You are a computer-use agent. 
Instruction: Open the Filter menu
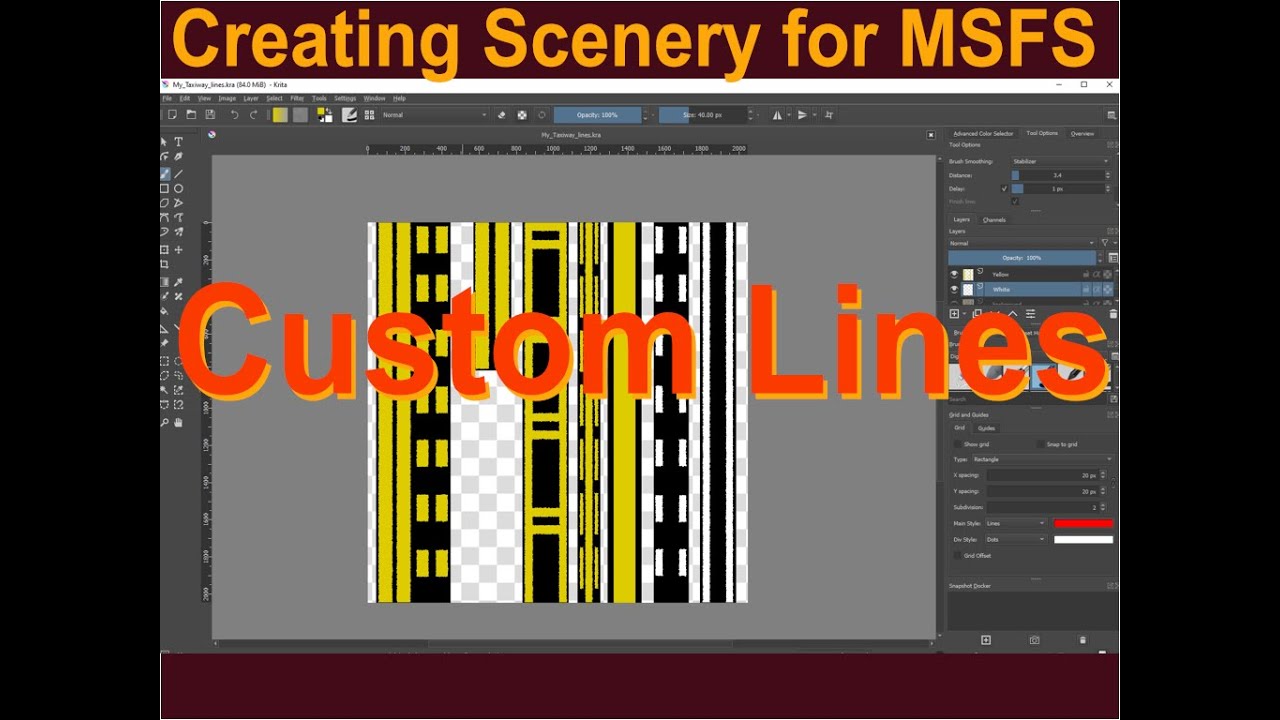pyautogui.click(x=297, y=99)
